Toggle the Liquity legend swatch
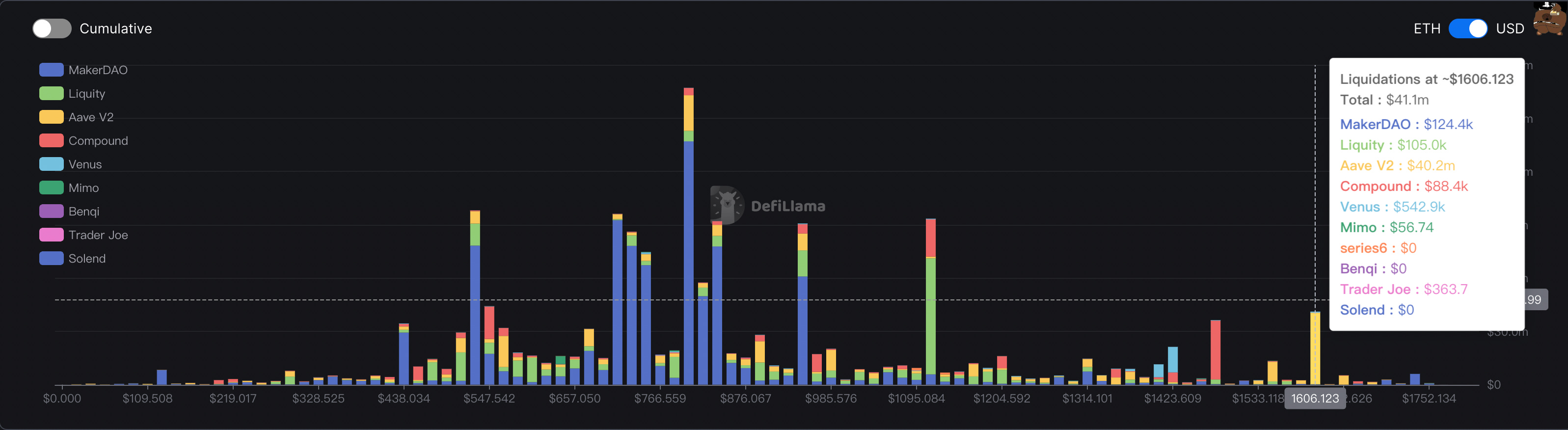The height and width of the screenshot is (430, 1568). tap(51, 94)
